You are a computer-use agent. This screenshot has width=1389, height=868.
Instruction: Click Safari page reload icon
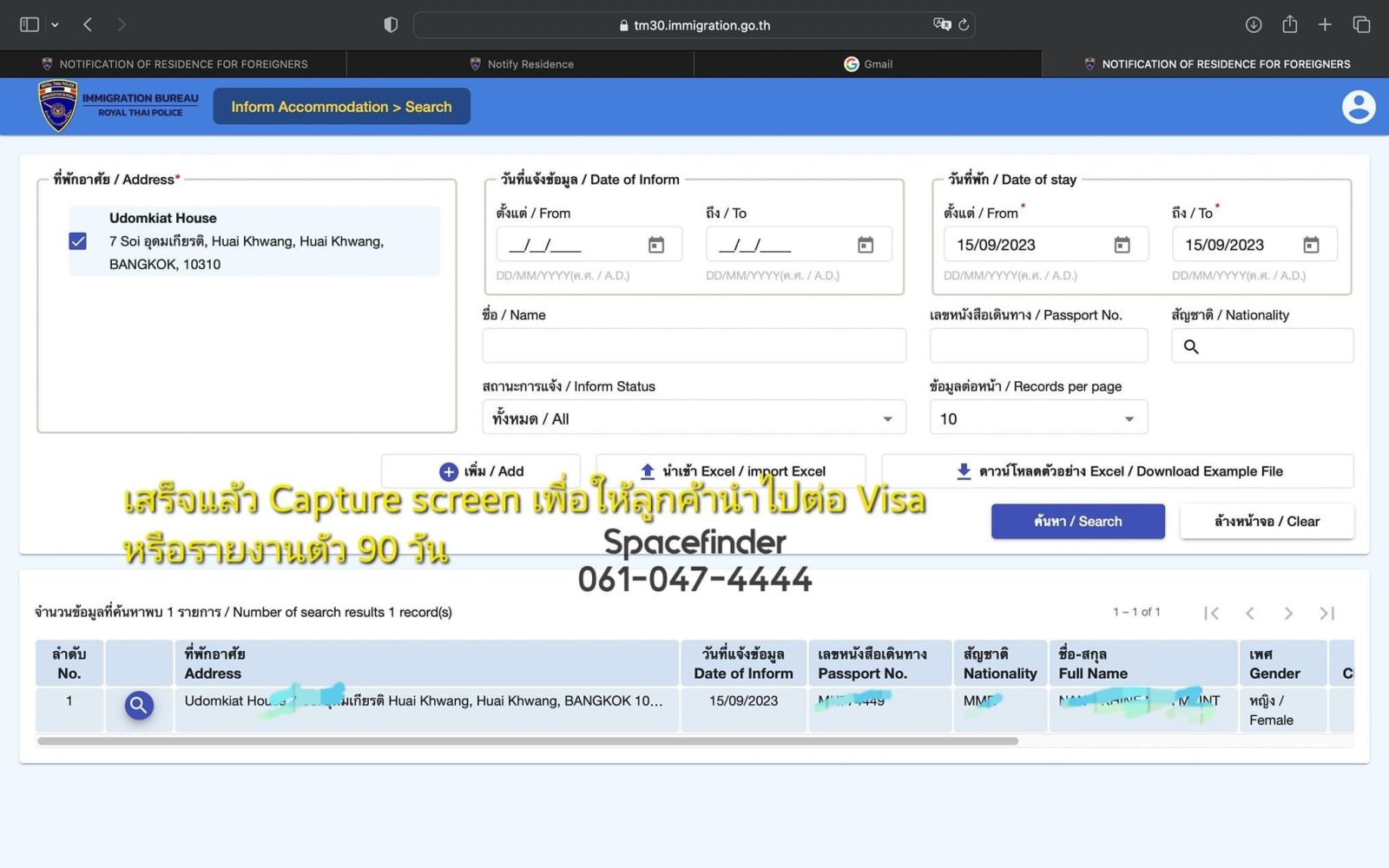tap(964, 25)
